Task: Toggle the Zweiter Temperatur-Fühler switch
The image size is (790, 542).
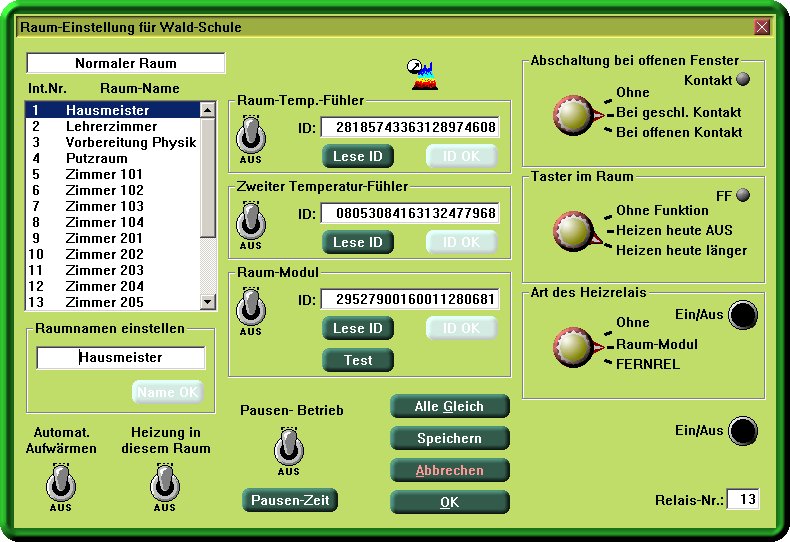Action: (x=251, y=218)
